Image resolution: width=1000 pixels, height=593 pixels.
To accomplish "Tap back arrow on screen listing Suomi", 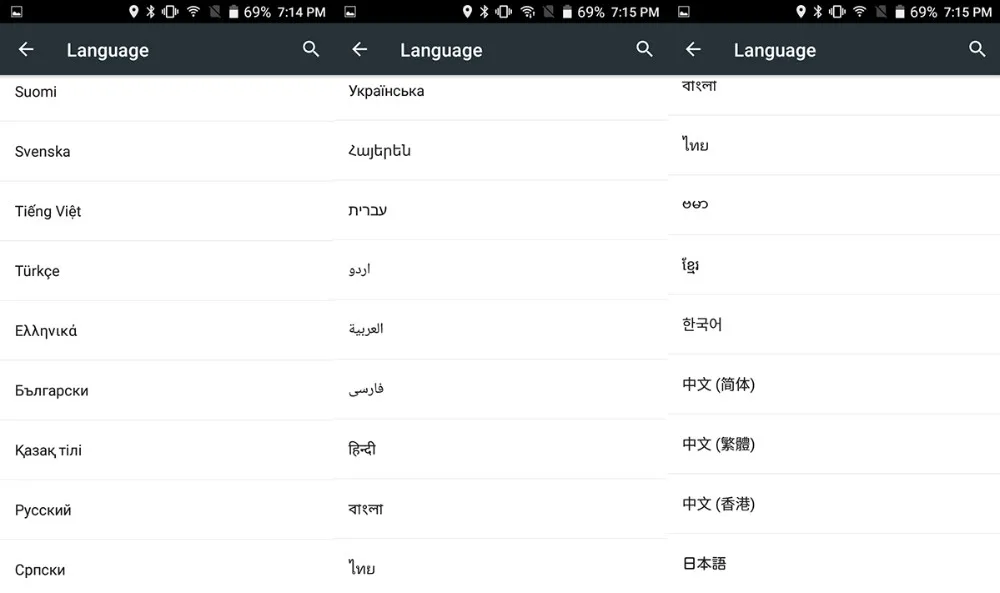I will 26,49.
